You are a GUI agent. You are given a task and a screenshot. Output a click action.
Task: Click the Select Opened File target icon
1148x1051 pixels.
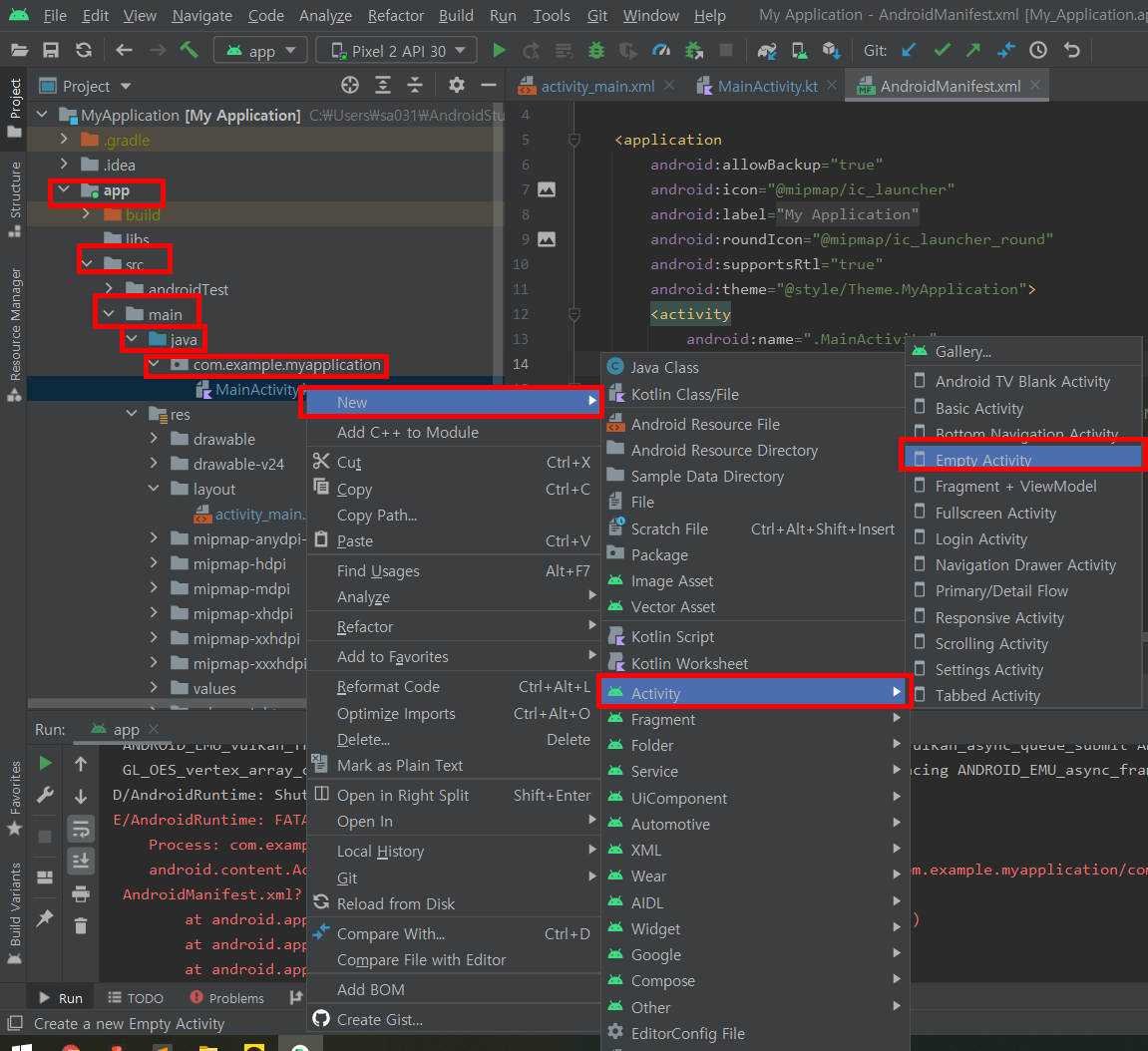[350, 85]
